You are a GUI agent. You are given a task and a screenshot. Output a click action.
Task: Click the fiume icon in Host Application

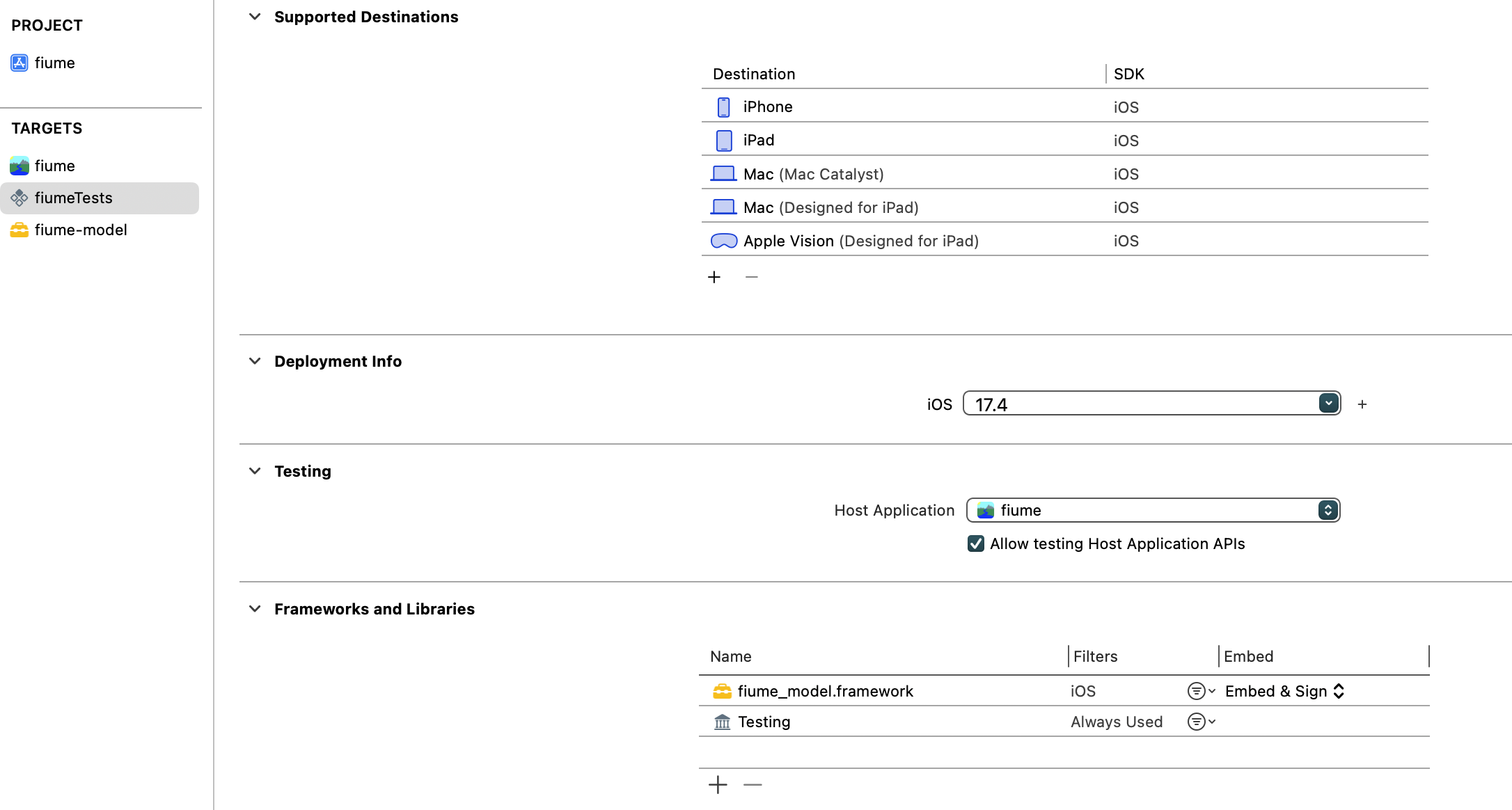(x=986, y=510)
